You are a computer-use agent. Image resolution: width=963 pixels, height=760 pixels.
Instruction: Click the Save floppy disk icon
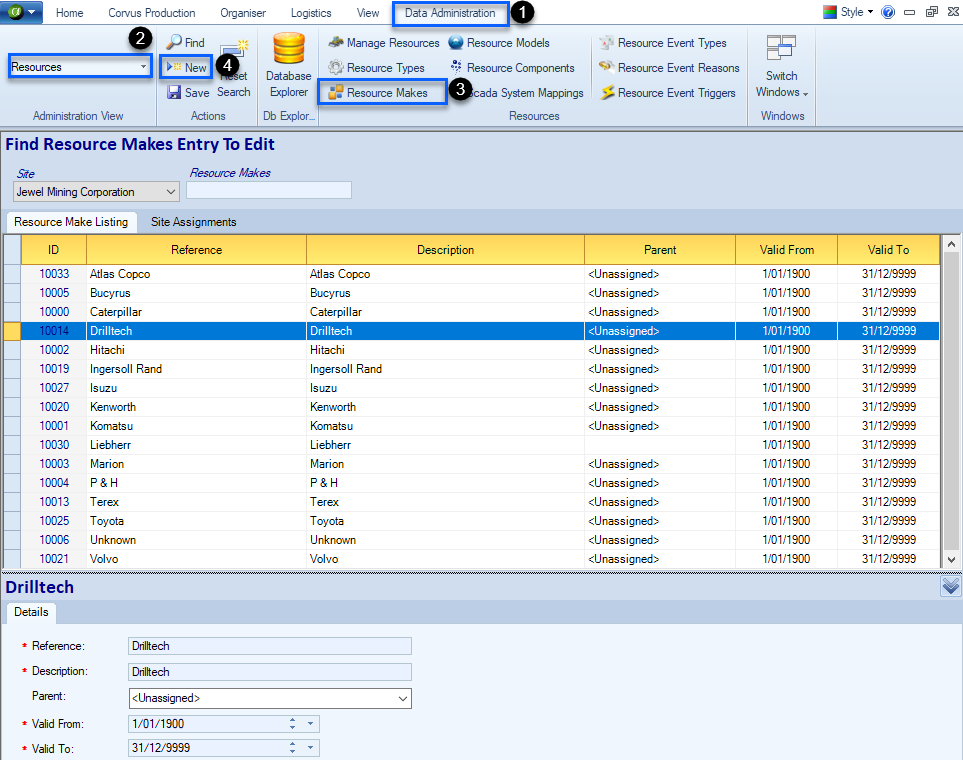tap(174, 92)
